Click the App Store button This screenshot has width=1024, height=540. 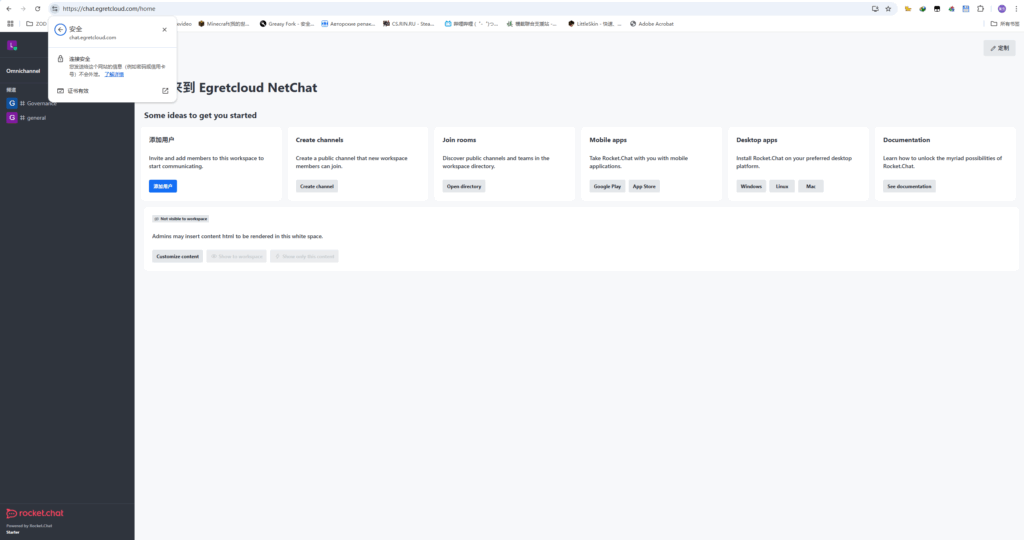pos(644,186)
